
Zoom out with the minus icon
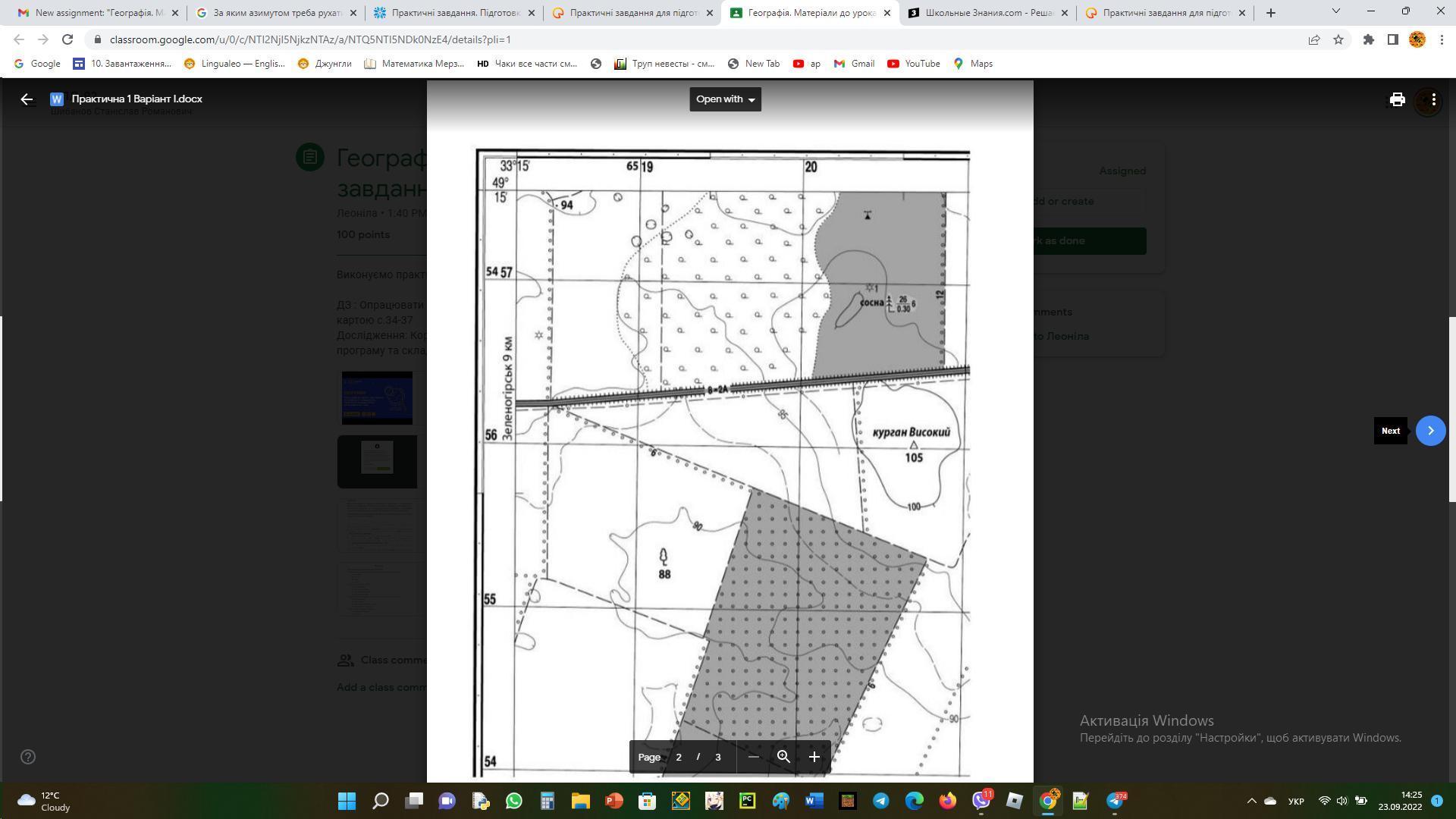click(x=753, y=757)
